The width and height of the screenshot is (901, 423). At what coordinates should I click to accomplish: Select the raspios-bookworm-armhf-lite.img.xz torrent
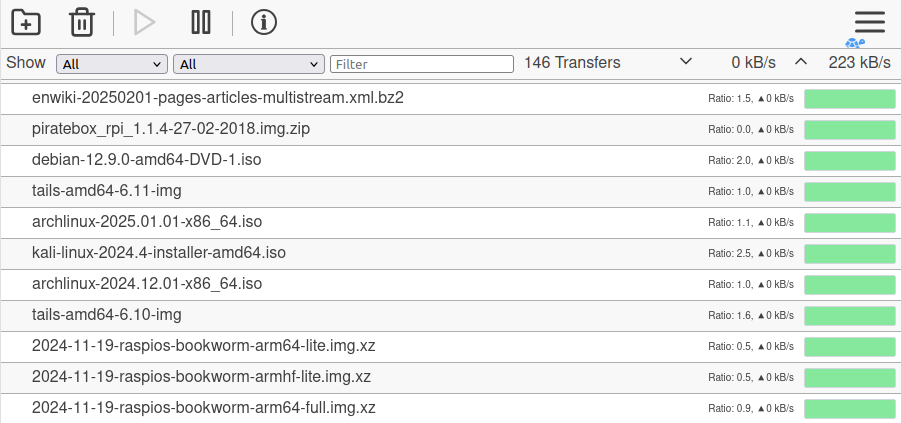click(201, 377)
